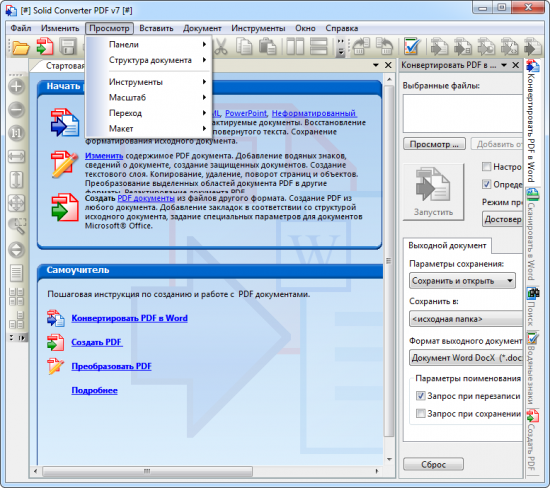Select the Fit Height vertical arrows icon

point(16,180)
